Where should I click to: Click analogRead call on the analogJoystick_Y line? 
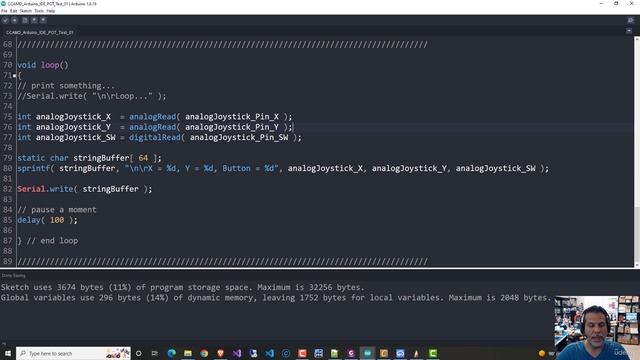coord(153,127)
